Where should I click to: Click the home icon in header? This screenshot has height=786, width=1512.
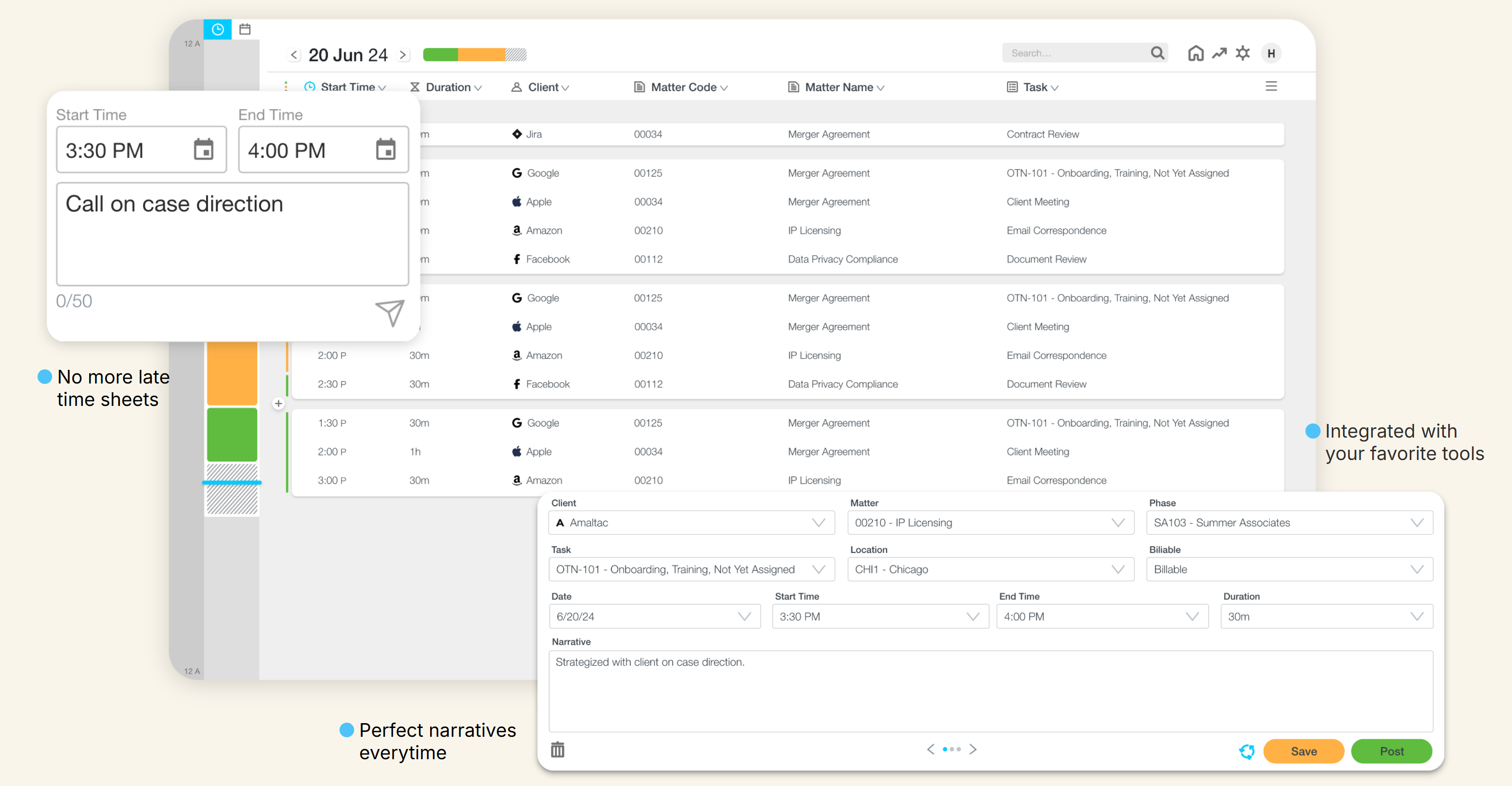(1195, 54)
